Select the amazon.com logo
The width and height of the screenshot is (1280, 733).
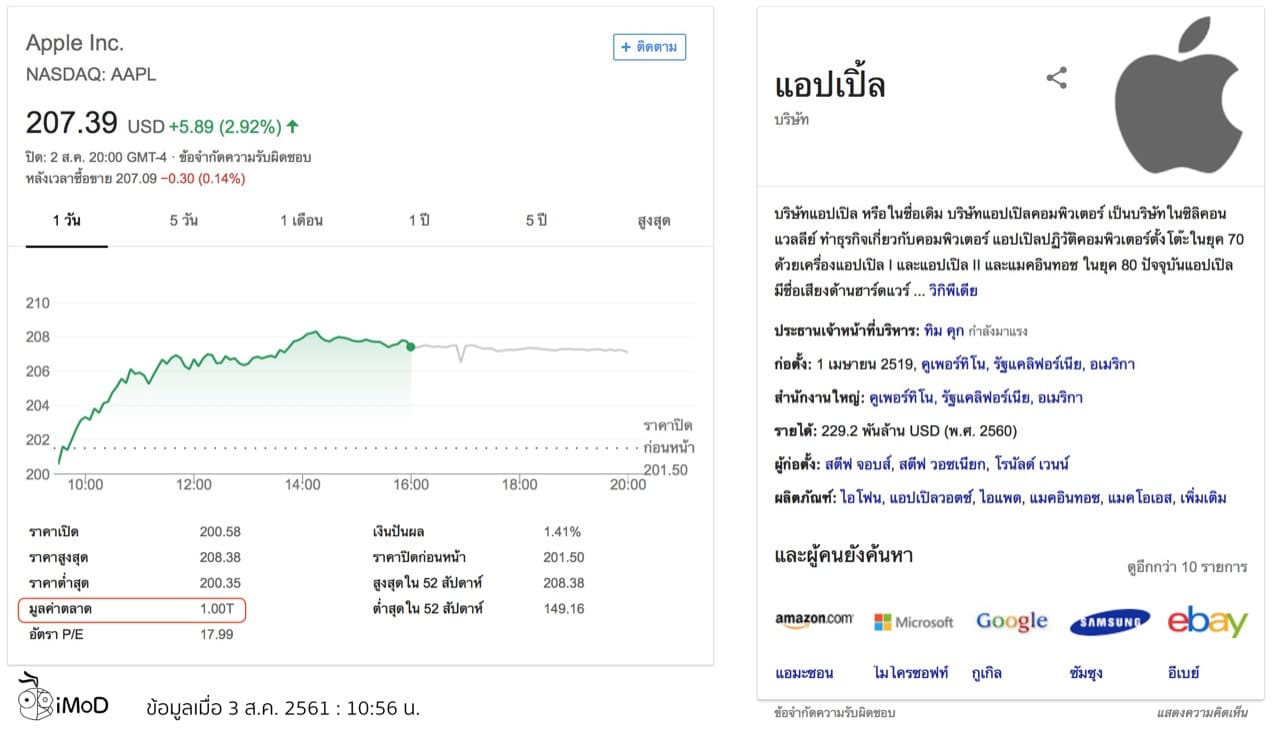(814, 621)
